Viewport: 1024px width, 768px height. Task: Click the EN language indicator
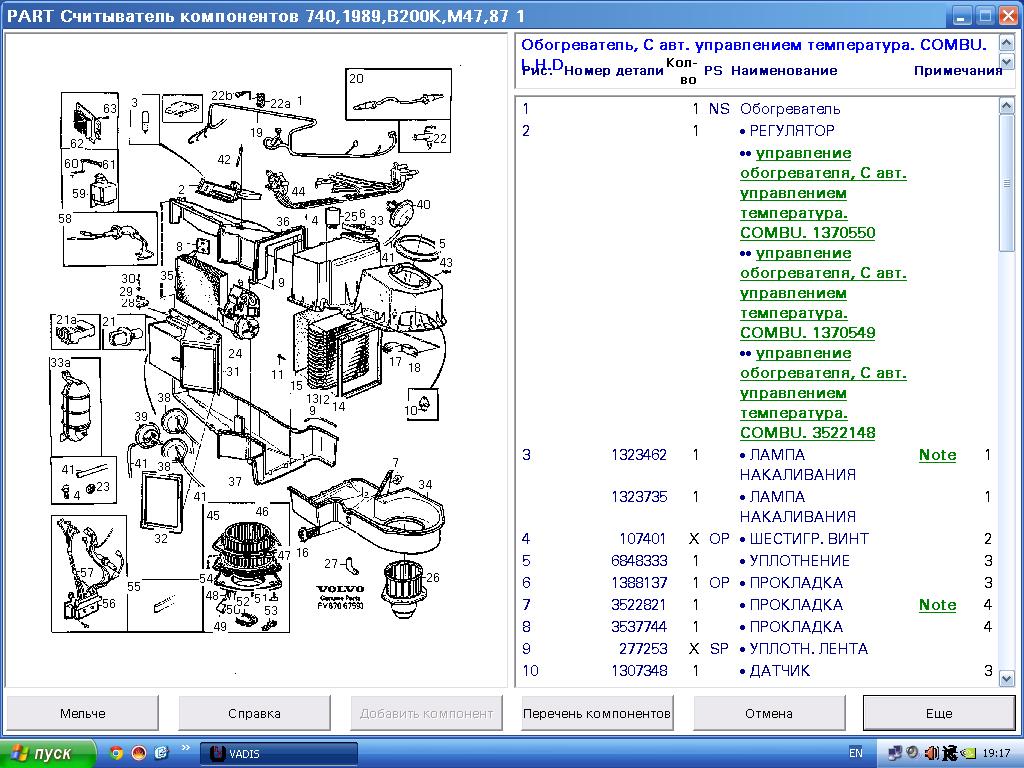(x=856, y=753)
